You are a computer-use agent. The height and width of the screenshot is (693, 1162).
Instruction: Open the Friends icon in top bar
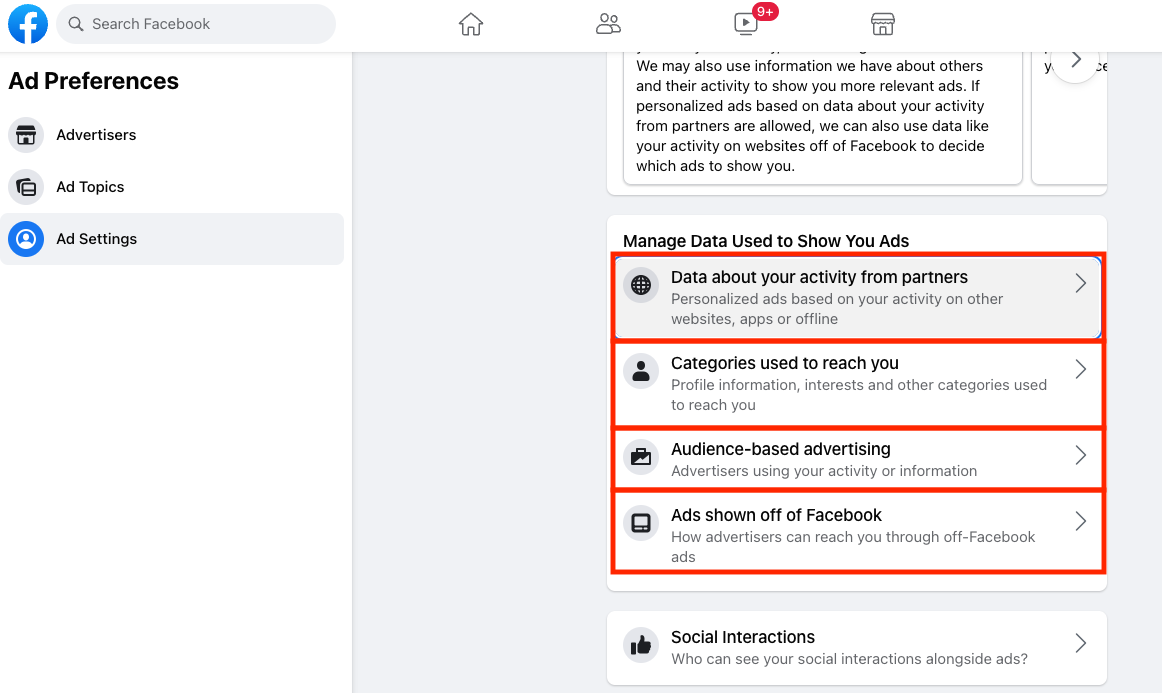(x=608, y=24)
